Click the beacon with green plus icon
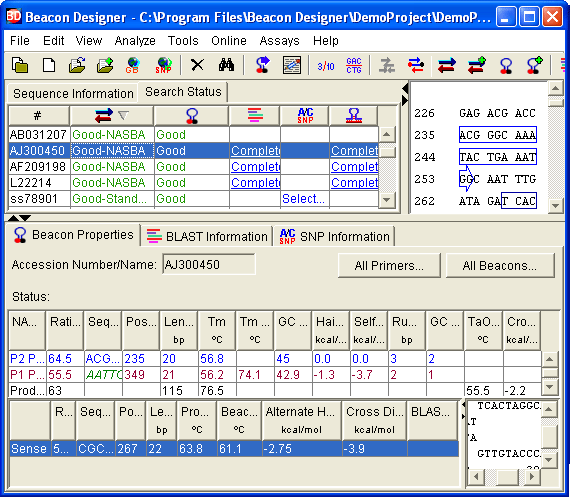 [534, 66]
